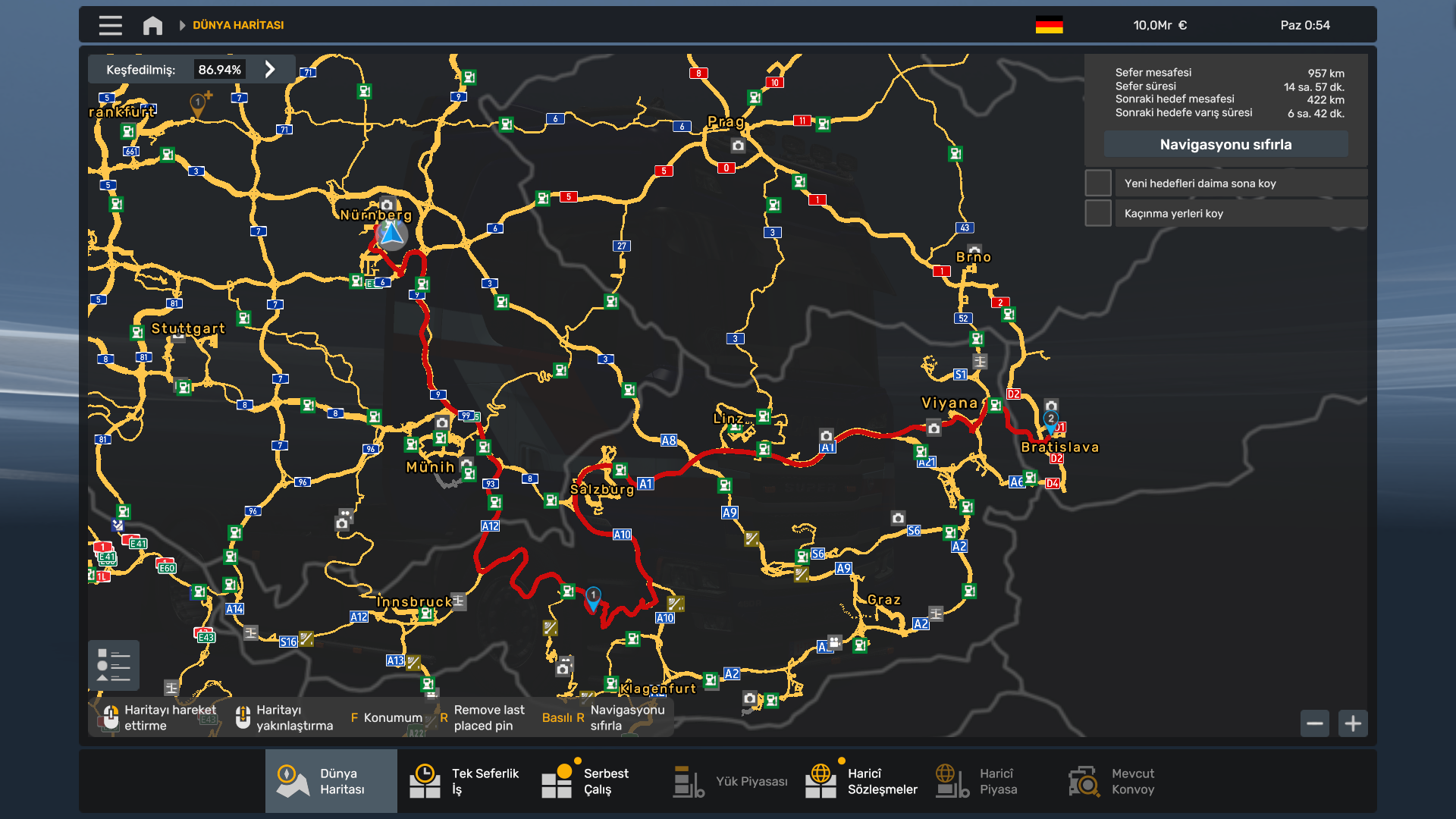Open the Haricî Piyasa tab
The image size is (1456, 819).
(992, 781)
